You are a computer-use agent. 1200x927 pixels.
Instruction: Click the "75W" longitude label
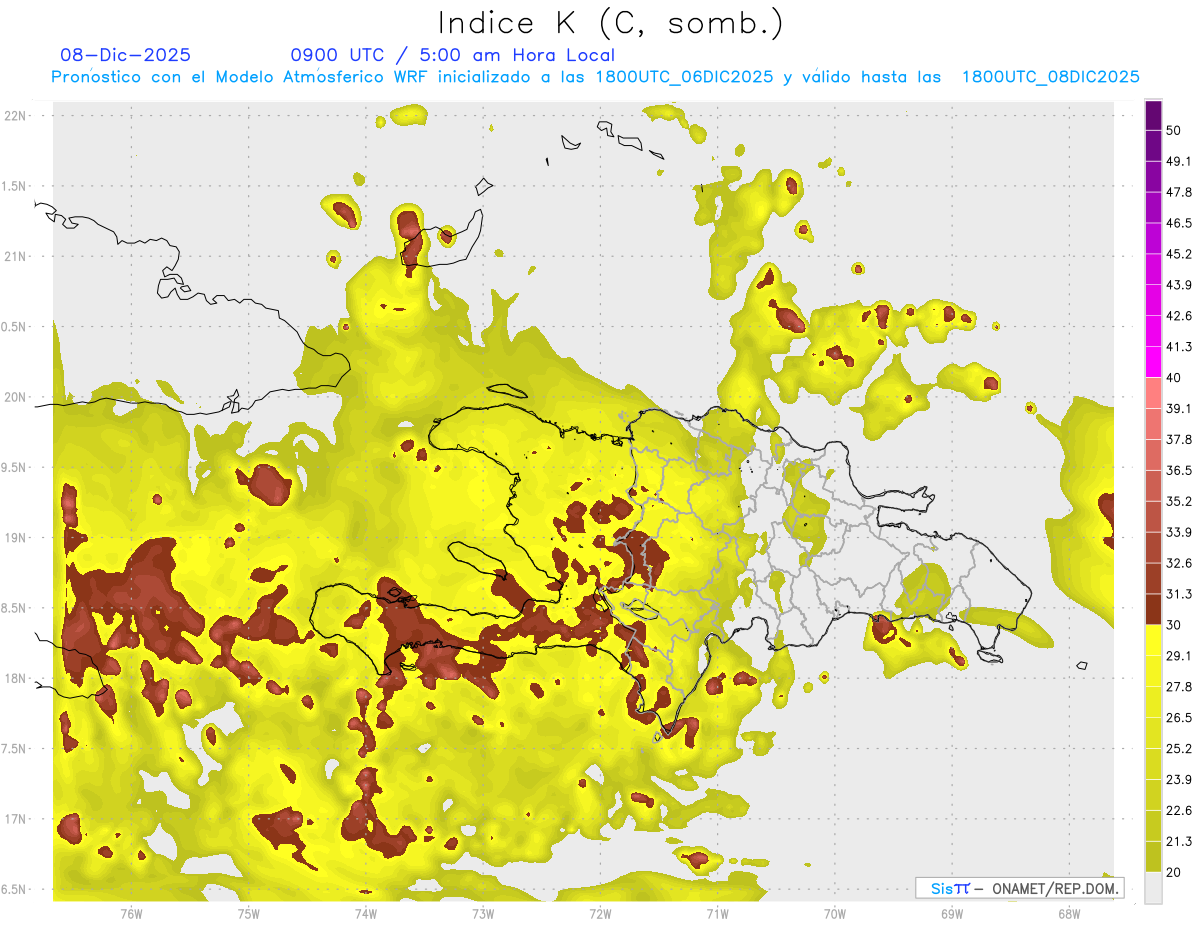249,913
